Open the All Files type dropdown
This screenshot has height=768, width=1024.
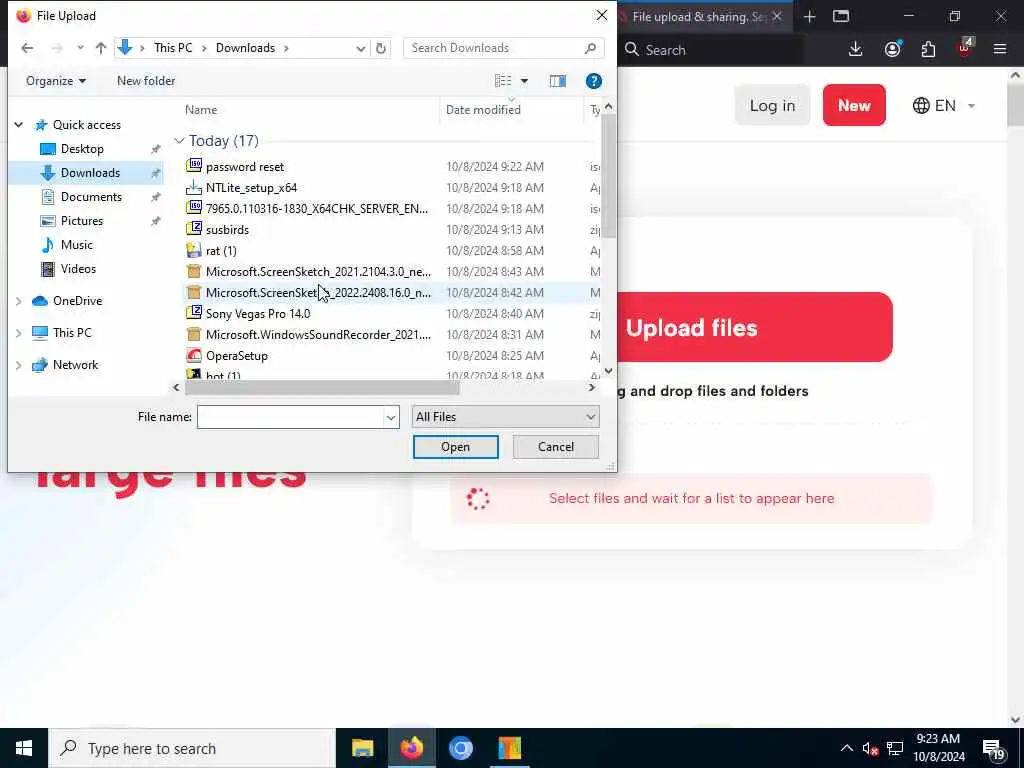coord(505,417)
